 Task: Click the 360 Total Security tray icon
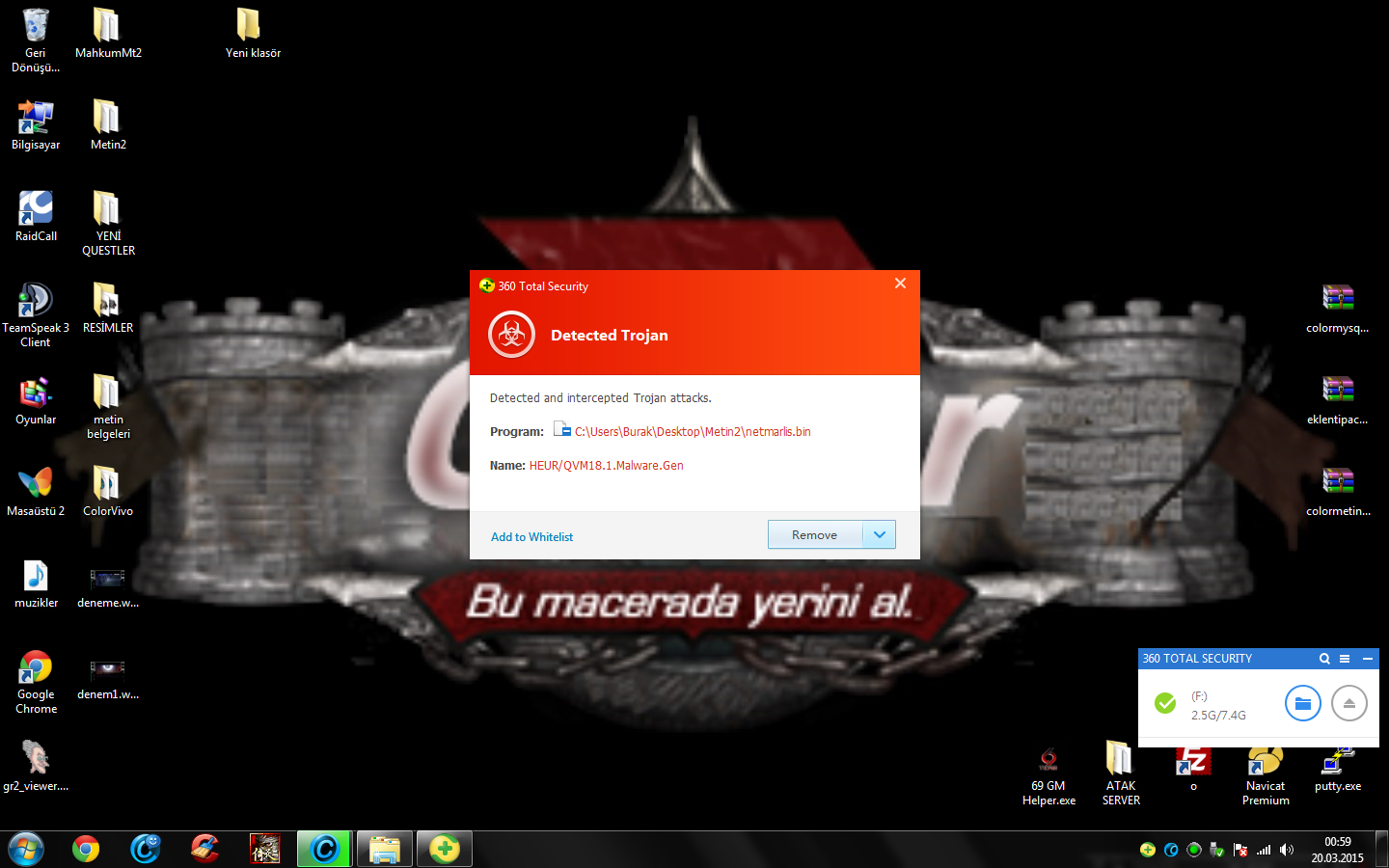tap(1148, 850)
